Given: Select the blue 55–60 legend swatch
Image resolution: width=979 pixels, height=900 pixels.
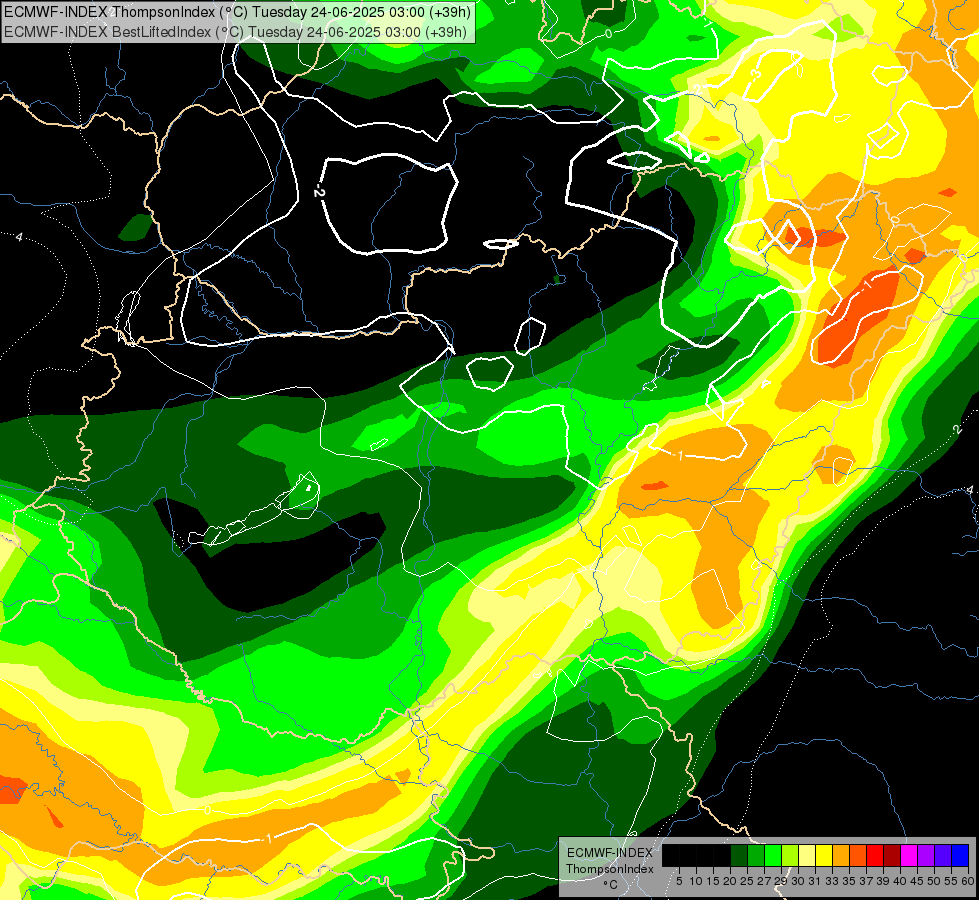Looking at the screenshot, I should (960, 855).
